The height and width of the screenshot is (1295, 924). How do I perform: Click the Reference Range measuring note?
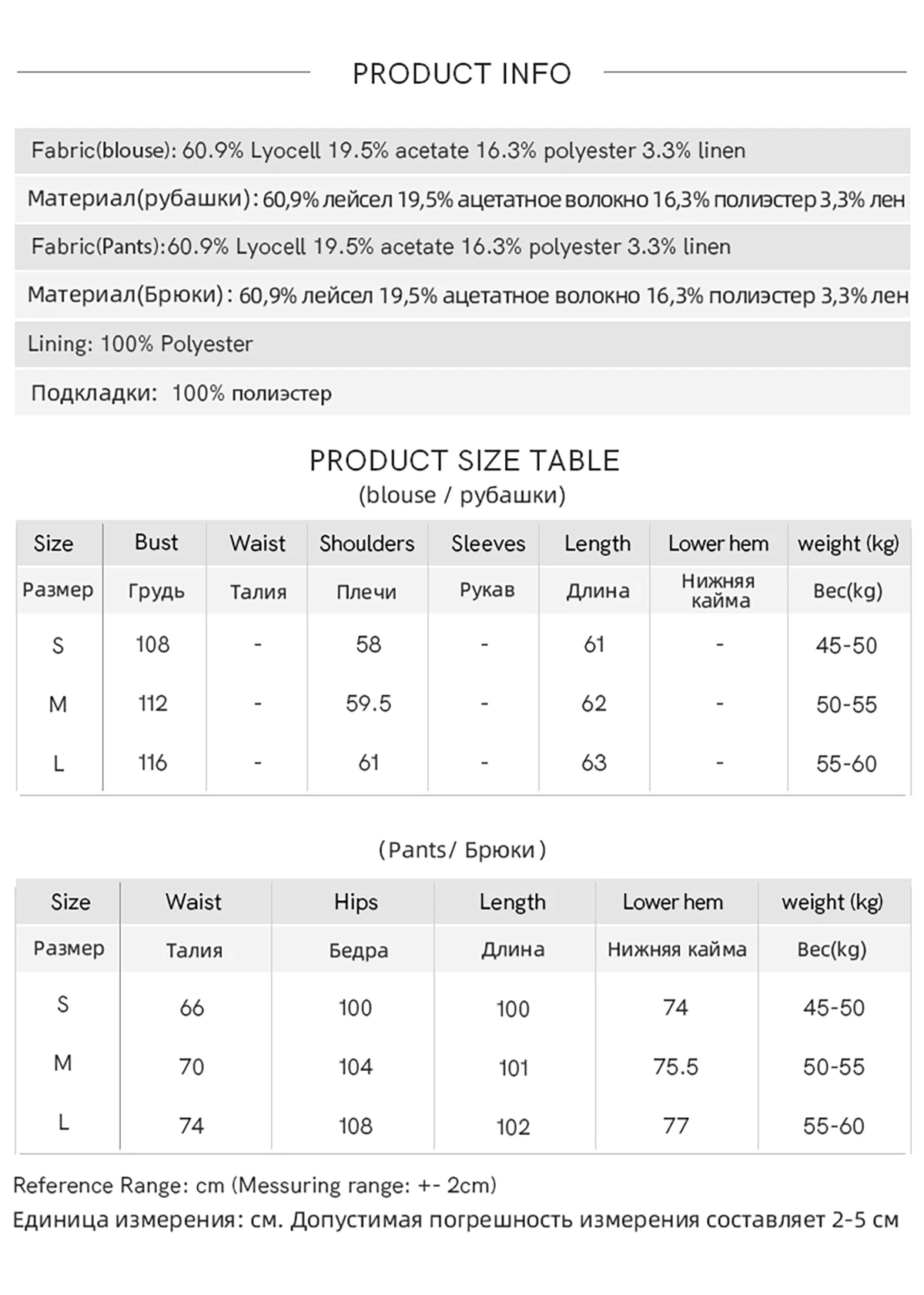tap(255, 1186)
